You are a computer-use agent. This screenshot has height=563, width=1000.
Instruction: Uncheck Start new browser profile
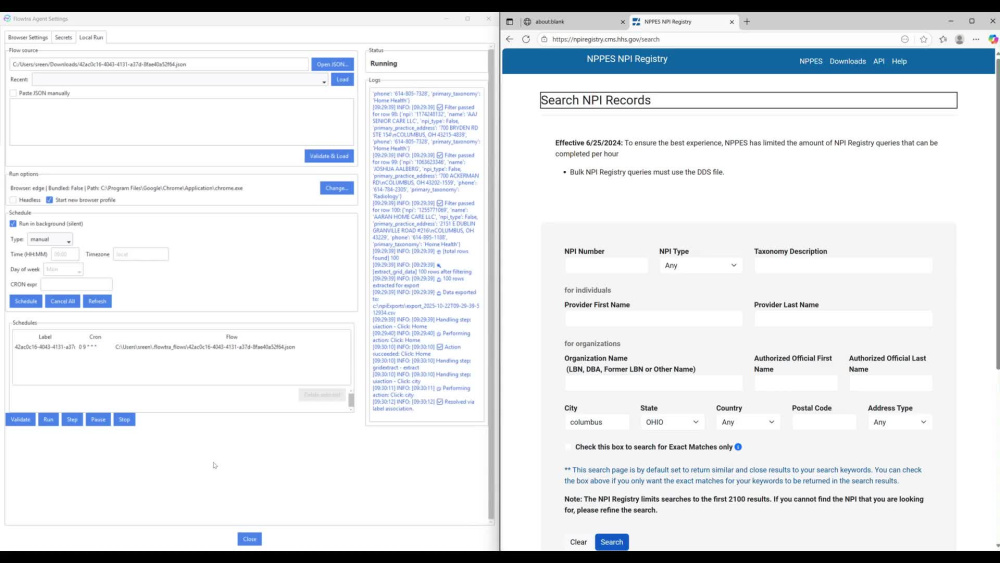coord(49,200)
